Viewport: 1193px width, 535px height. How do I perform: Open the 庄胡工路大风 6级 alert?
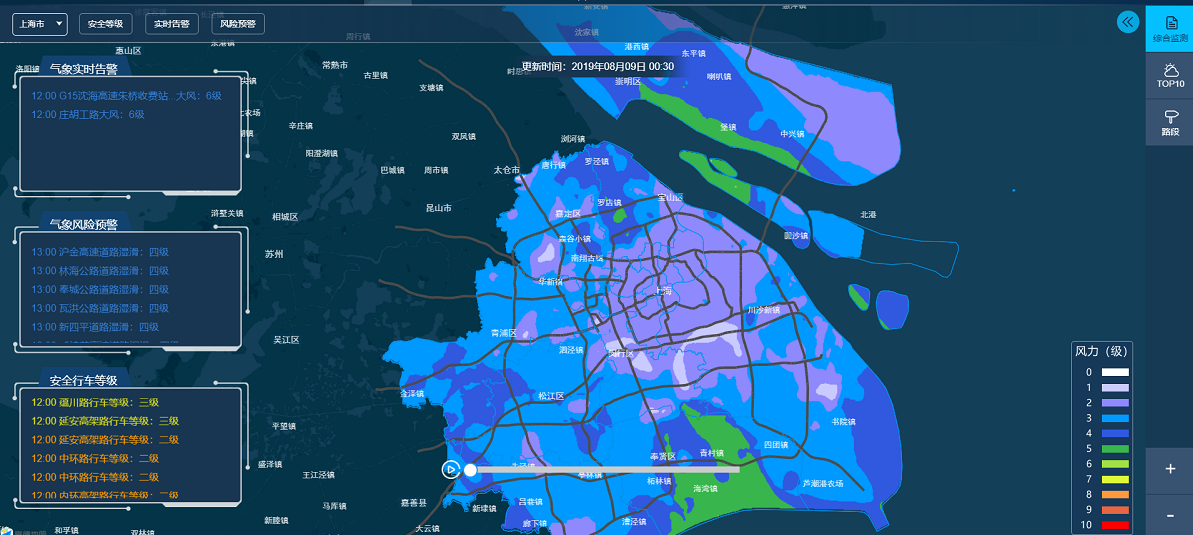(88, 115)
